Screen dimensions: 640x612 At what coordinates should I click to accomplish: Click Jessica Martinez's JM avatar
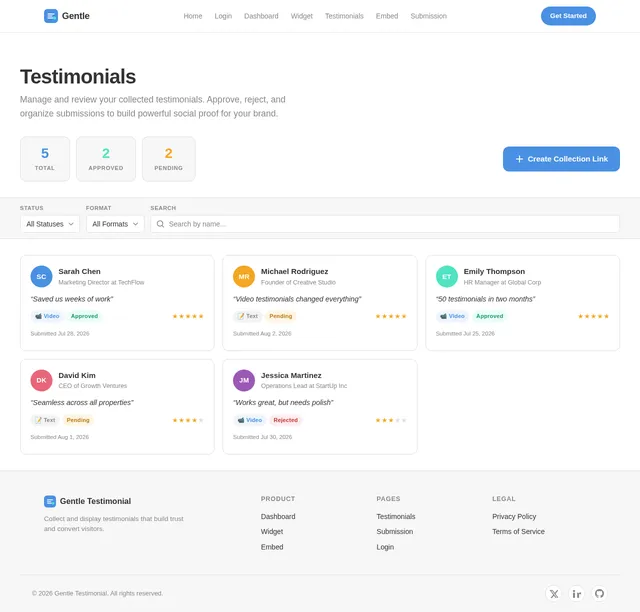(x=244, y=380)
